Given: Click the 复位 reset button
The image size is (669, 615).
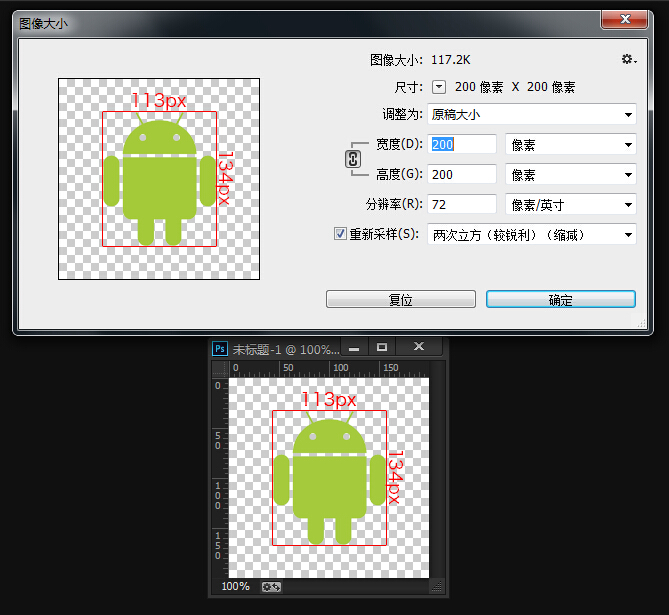Looking at the screenshot, I should (x=401, y=299).
